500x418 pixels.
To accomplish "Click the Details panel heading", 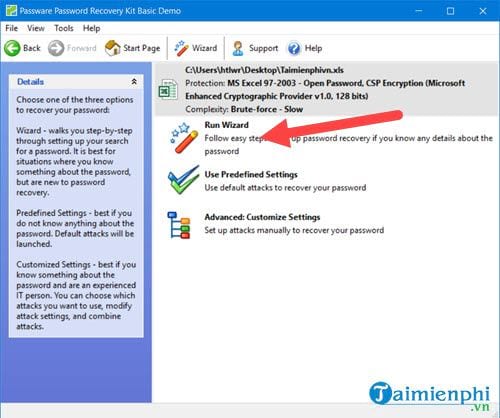I will (x=30, y=82).
